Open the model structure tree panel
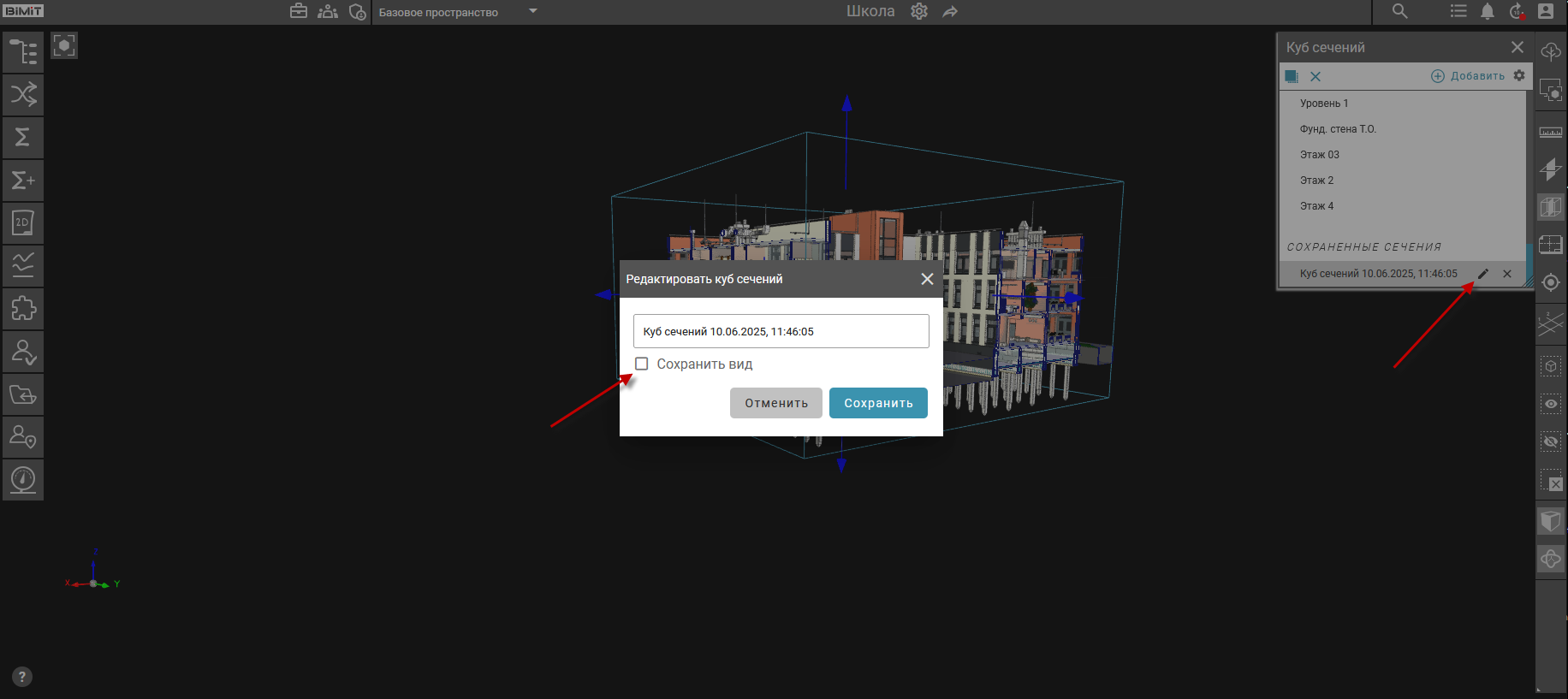1568x699 pixels. point(23,52)
